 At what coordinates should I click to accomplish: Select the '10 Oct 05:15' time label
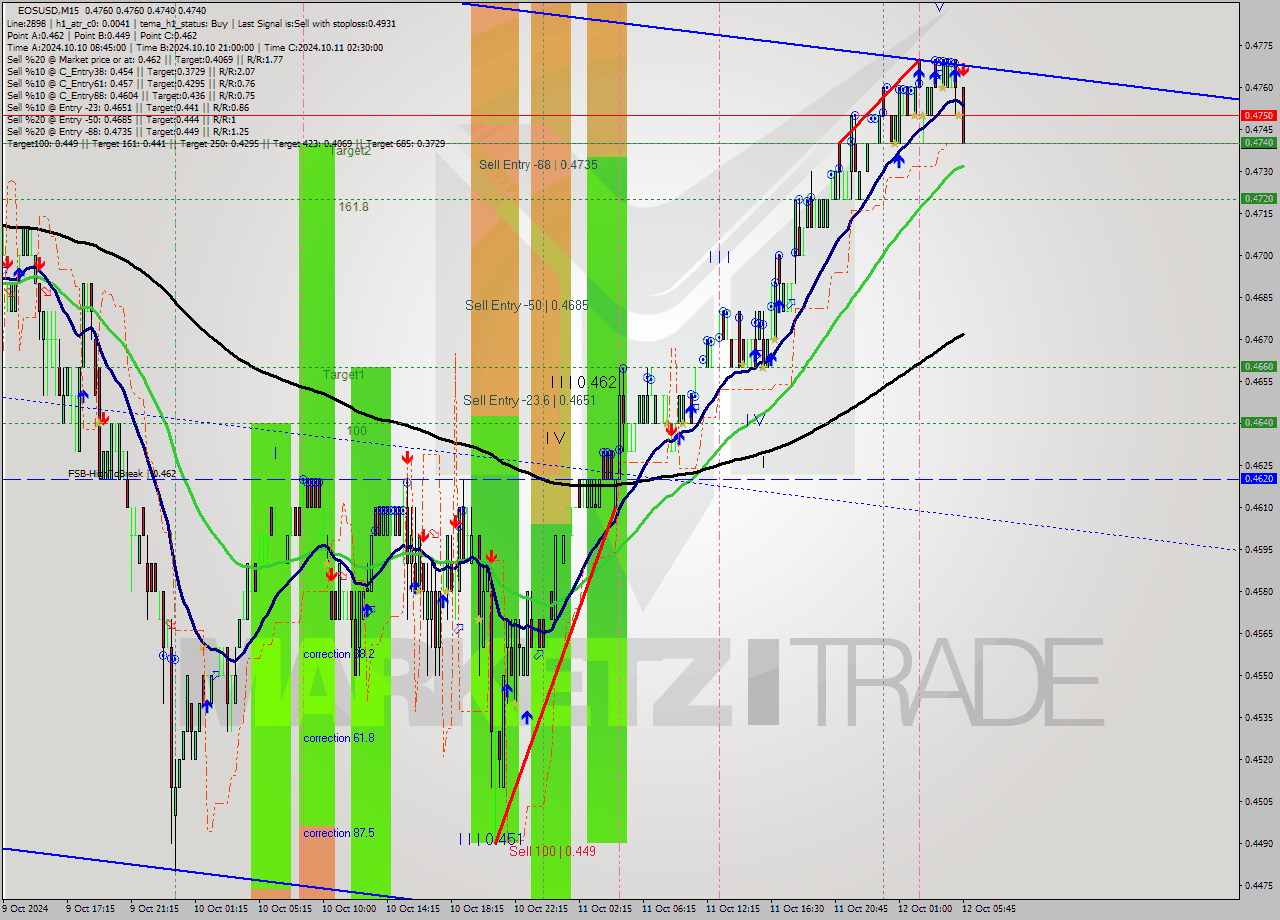click(284, 909)
